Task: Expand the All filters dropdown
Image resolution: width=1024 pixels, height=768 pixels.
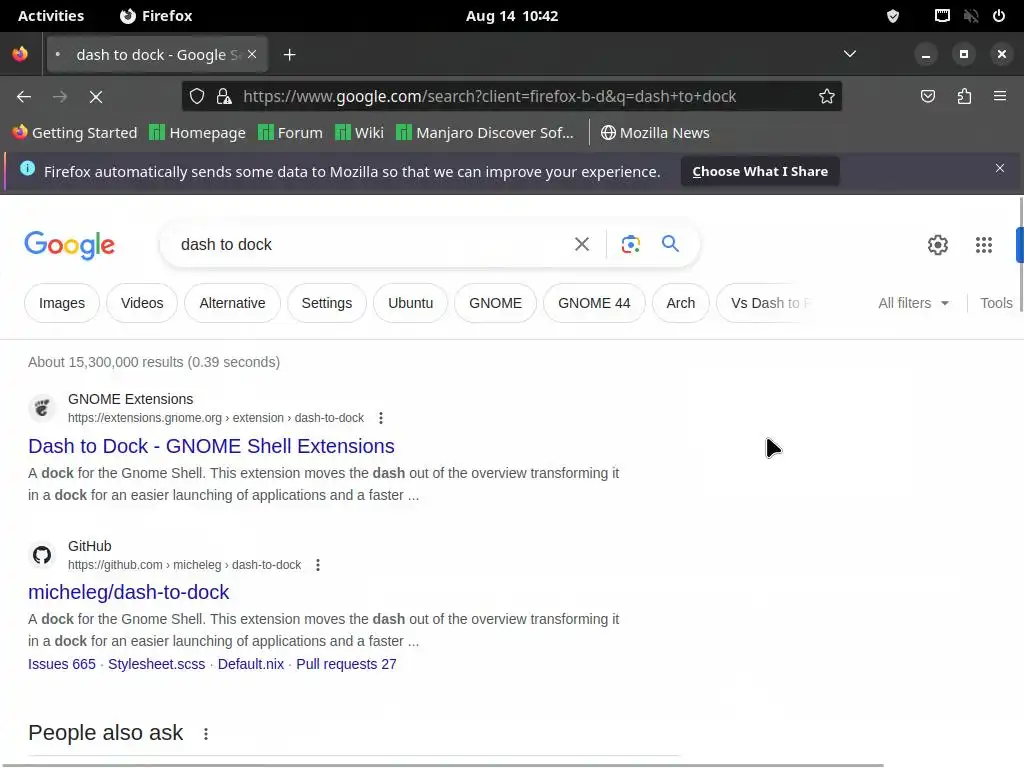Action: click(913, 303)
